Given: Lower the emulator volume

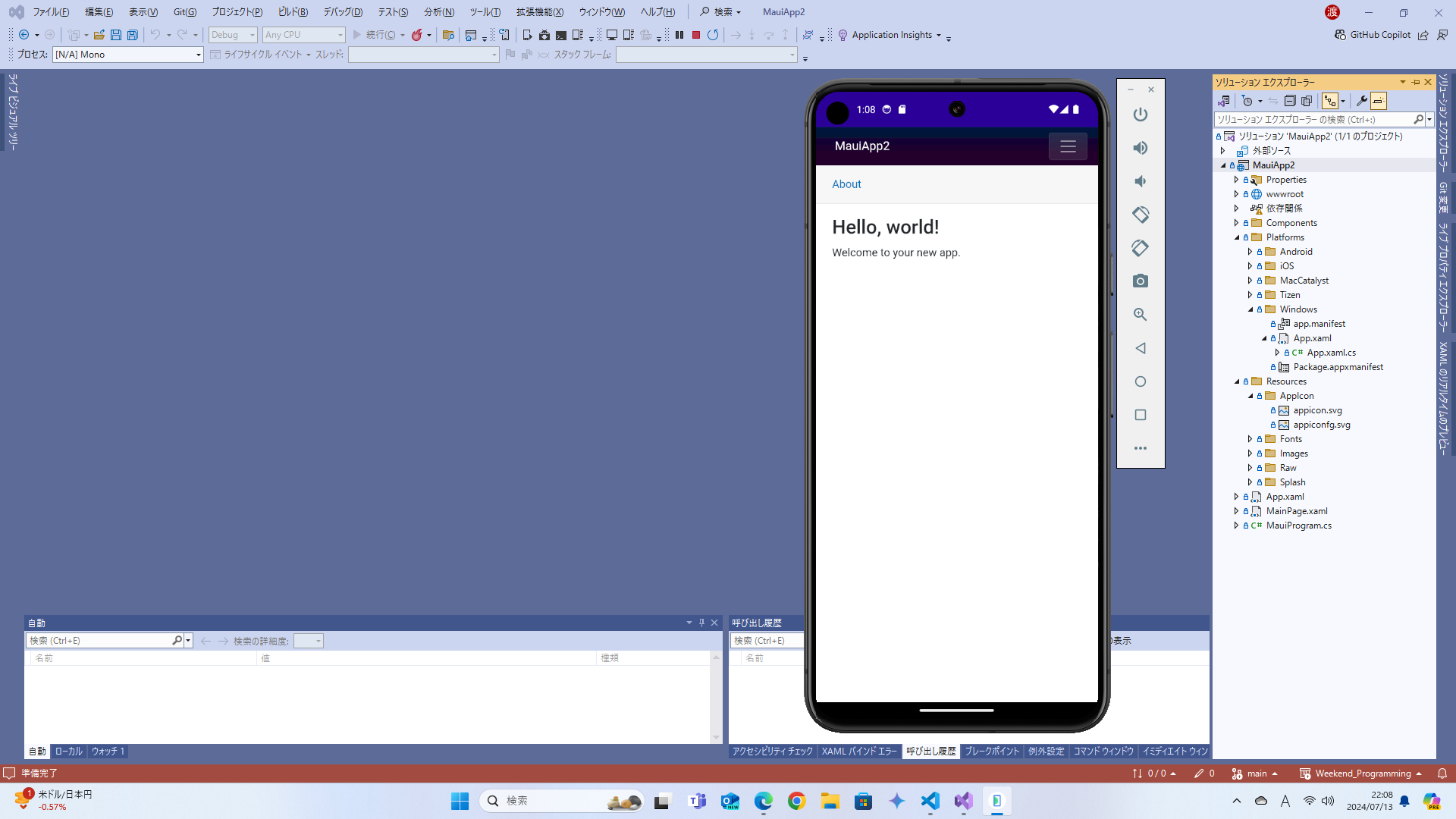Looking at the screenshot, I should pyautogui.click(x=1140, y=181).
